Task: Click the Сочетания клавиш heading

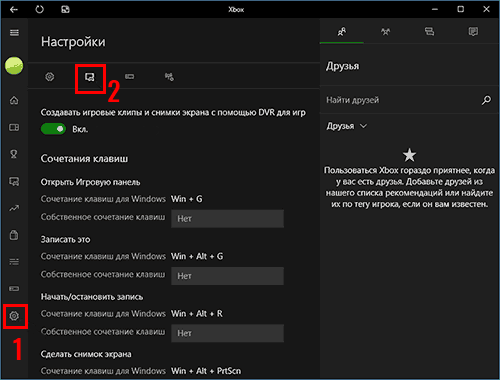Action: (84, 159)
